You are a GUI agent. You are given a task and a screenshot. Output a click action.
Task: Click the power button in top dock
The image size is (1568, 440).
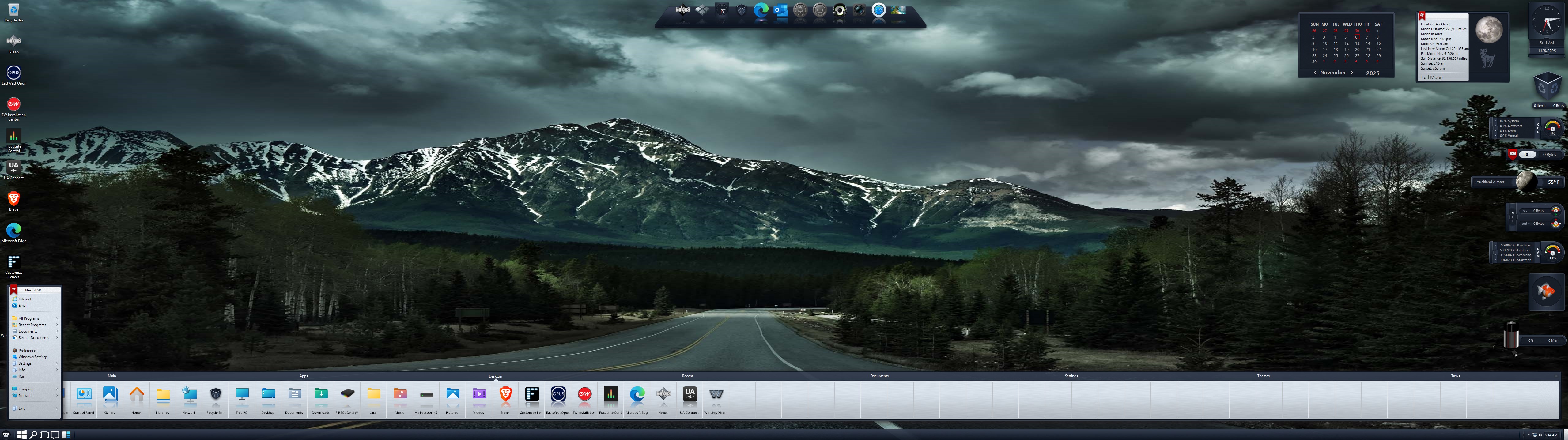pos(820,10)
